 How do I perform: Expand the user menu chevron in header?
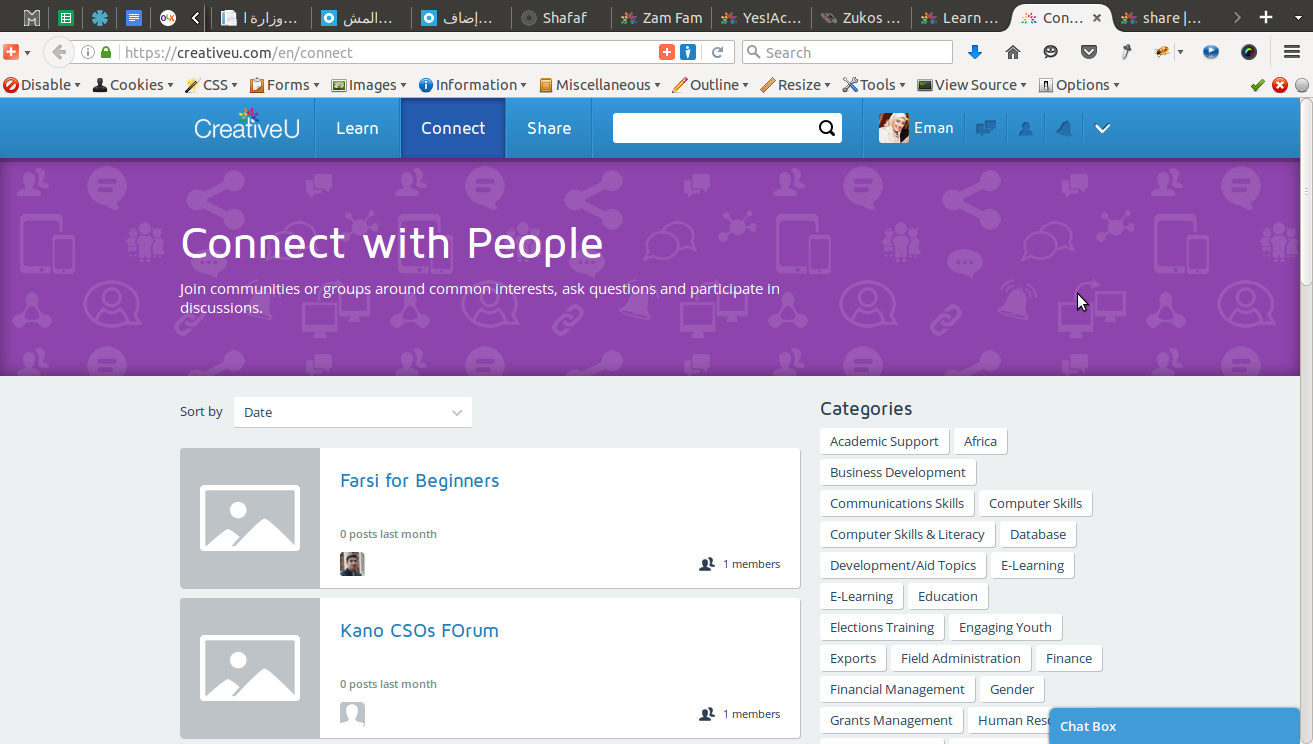[1102, 128]
